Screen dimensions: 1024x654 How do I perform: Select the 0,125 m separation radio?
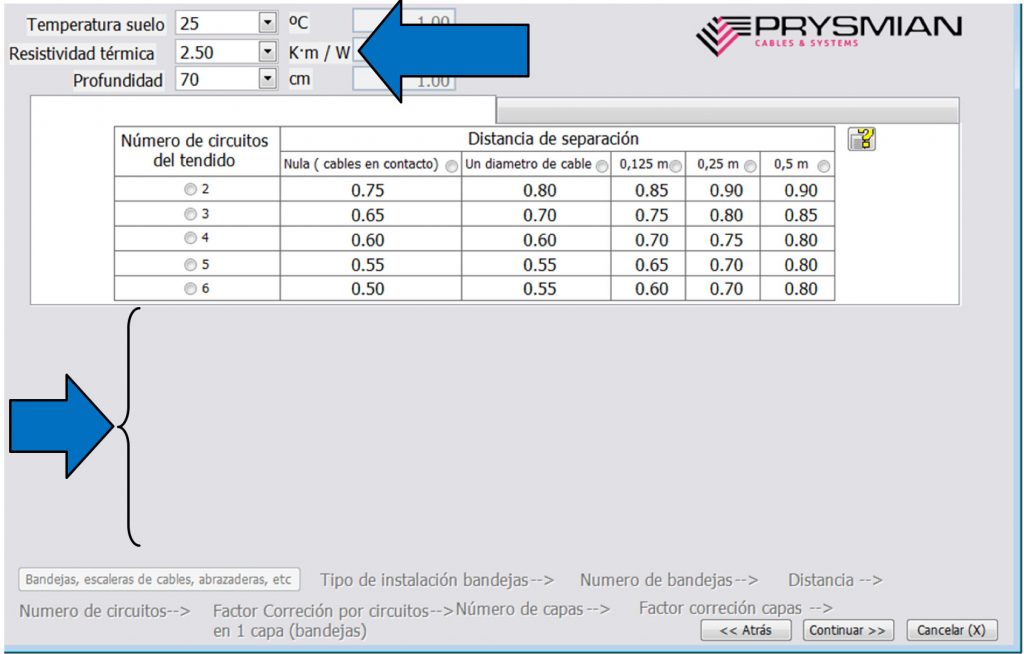tap(675, 167)
